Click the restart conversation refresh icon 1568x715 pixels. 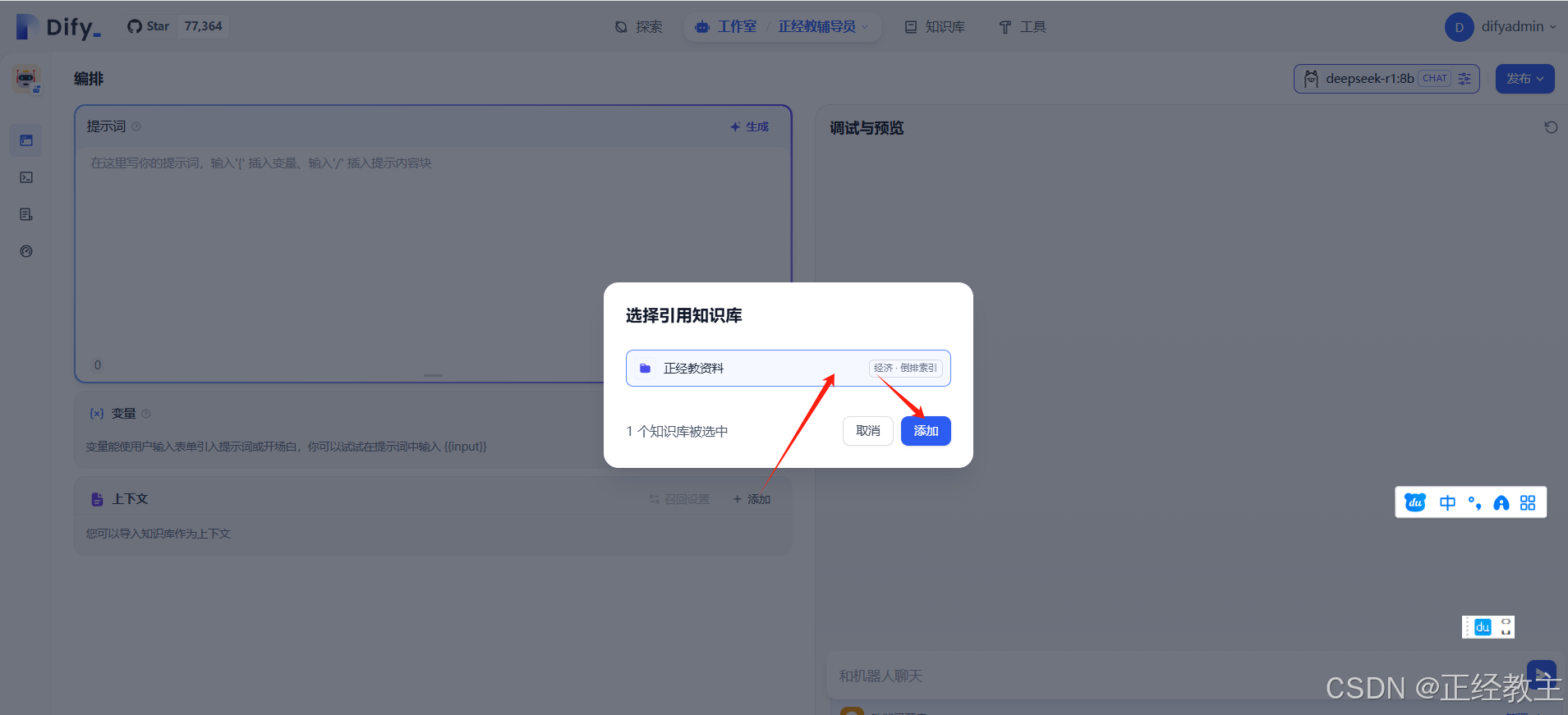(1551, 127)
